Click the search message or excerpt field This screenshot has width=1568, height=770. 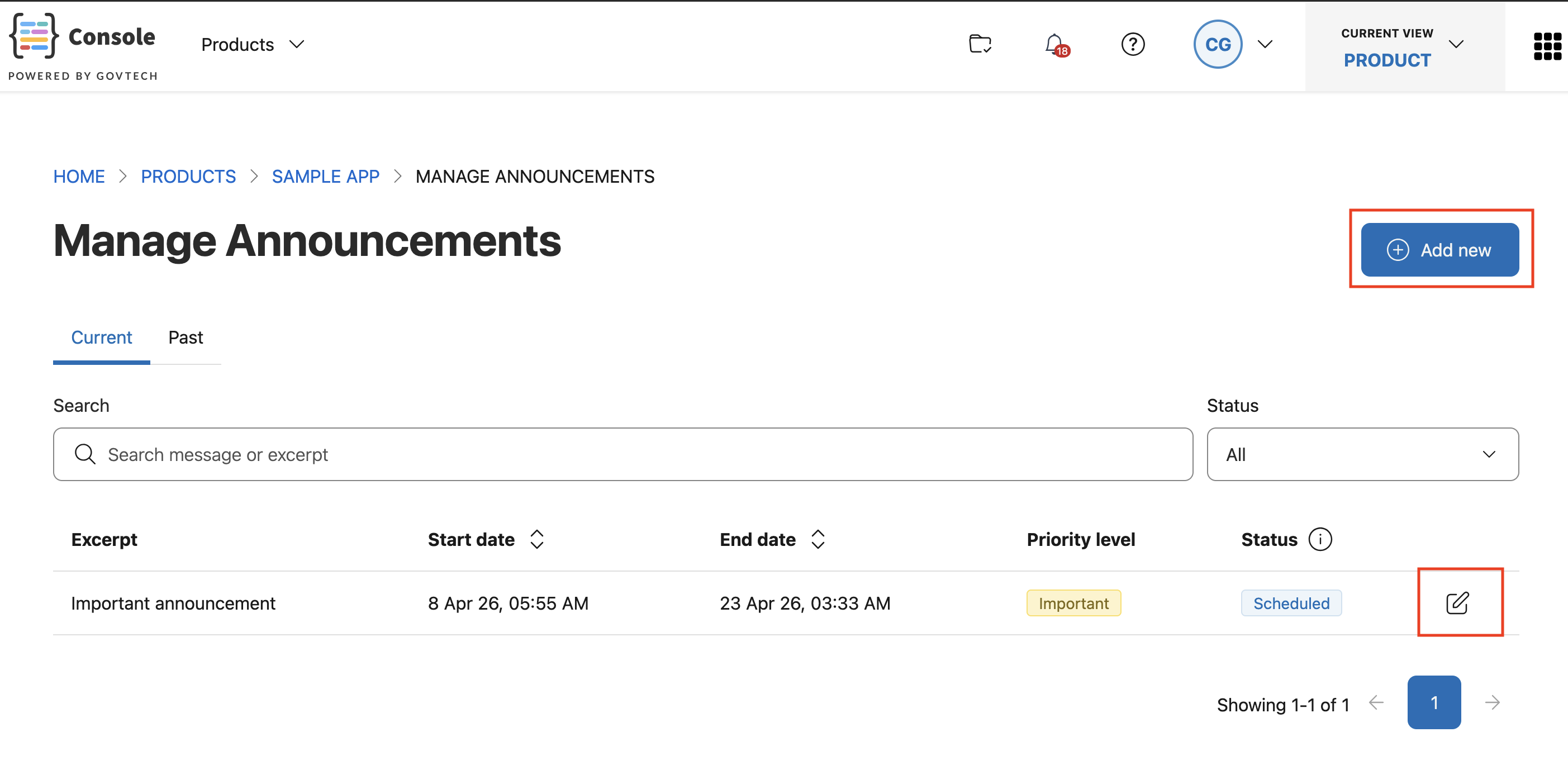(x=623, y=454)
